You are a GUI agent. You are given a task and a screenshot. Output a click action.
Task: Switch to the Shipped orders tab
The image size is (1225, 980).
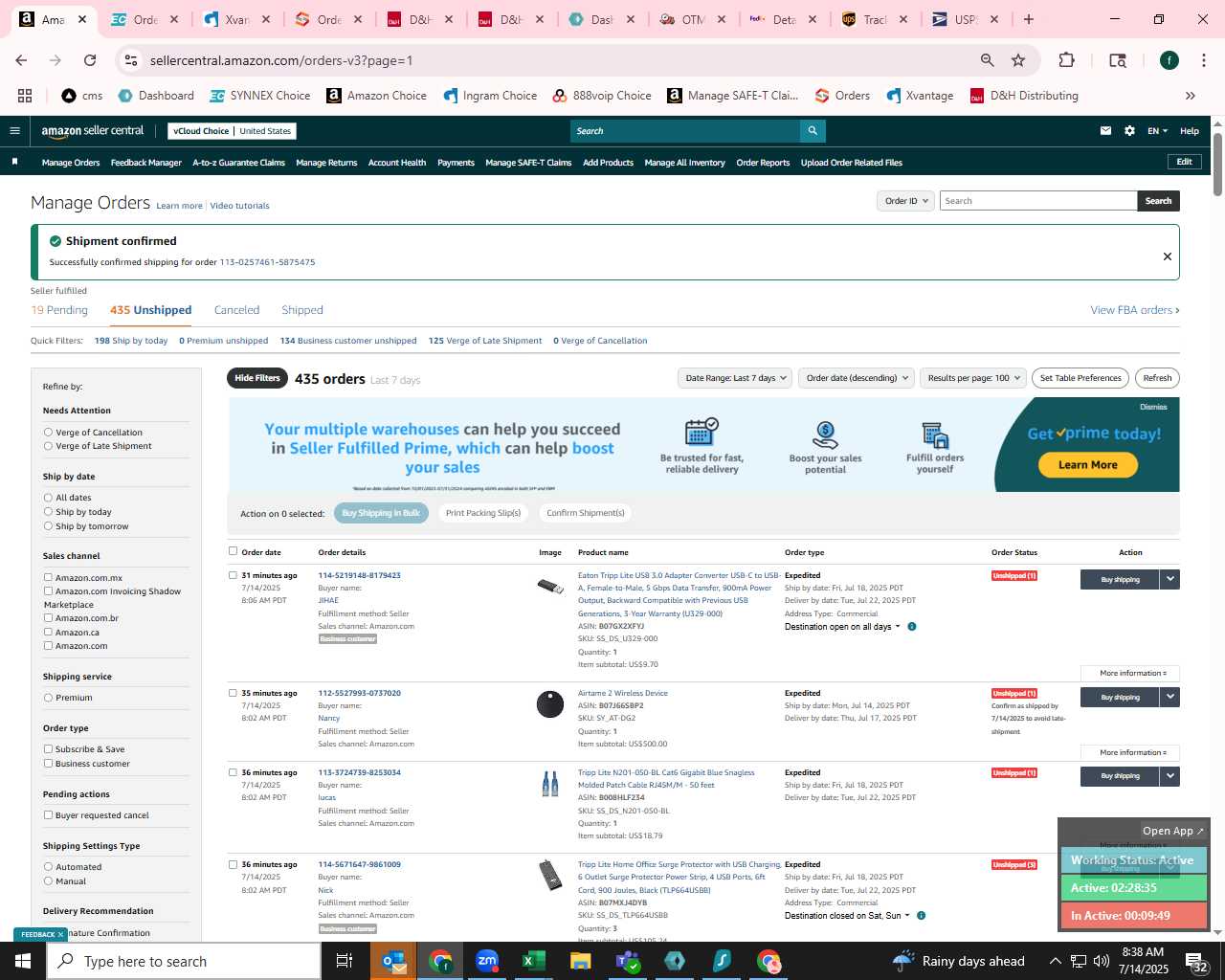click(302, 310)
